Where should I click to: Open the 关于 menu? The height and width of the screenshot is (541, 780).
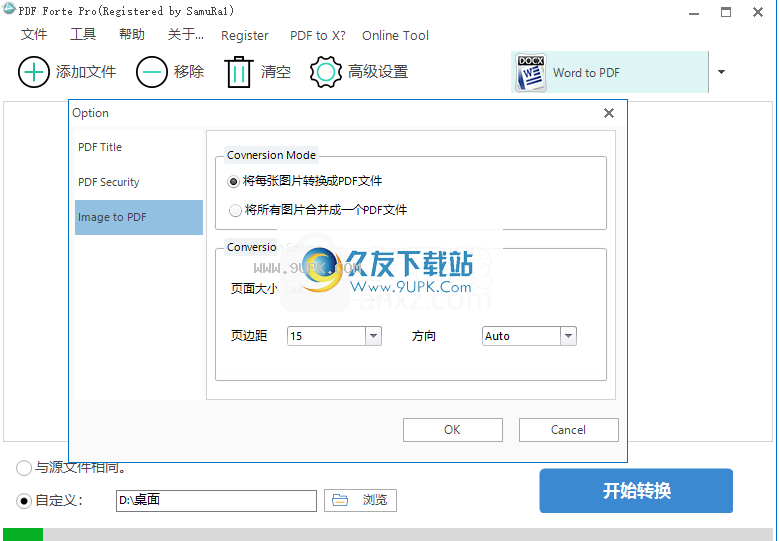pyautogui.click(x=186, y=34)
